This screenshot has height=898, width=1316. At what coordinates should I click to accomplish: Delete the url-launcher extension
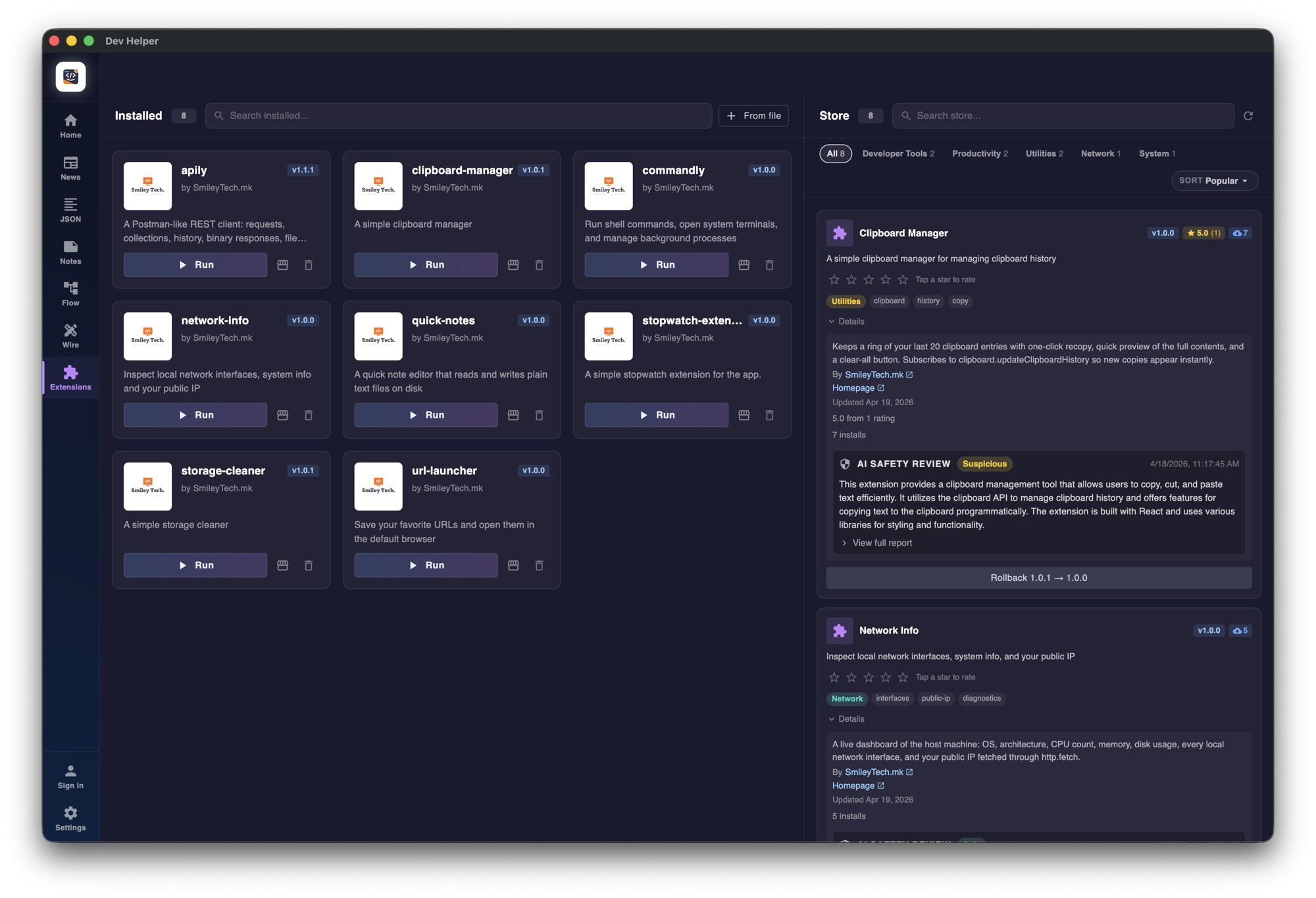(x=539, y=565)
